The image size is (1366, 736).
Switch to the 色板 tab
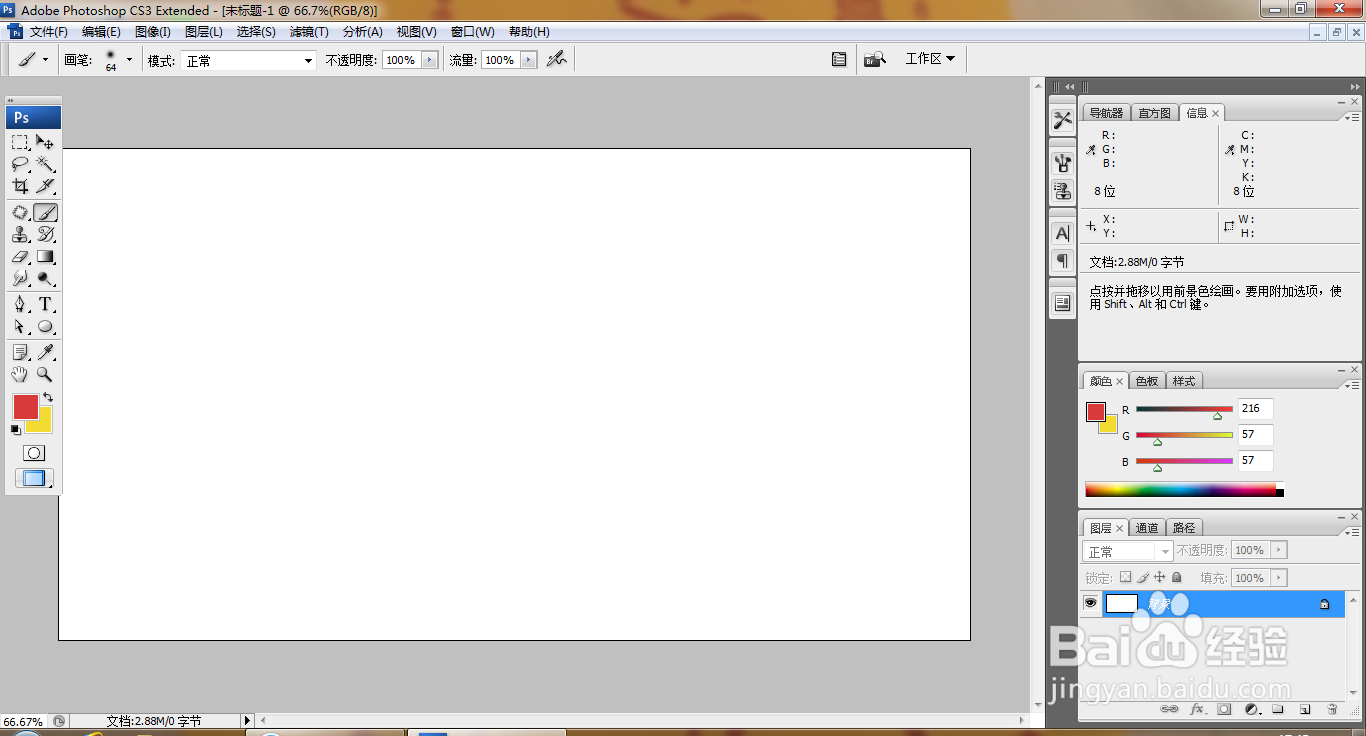tap(1147, 381)
